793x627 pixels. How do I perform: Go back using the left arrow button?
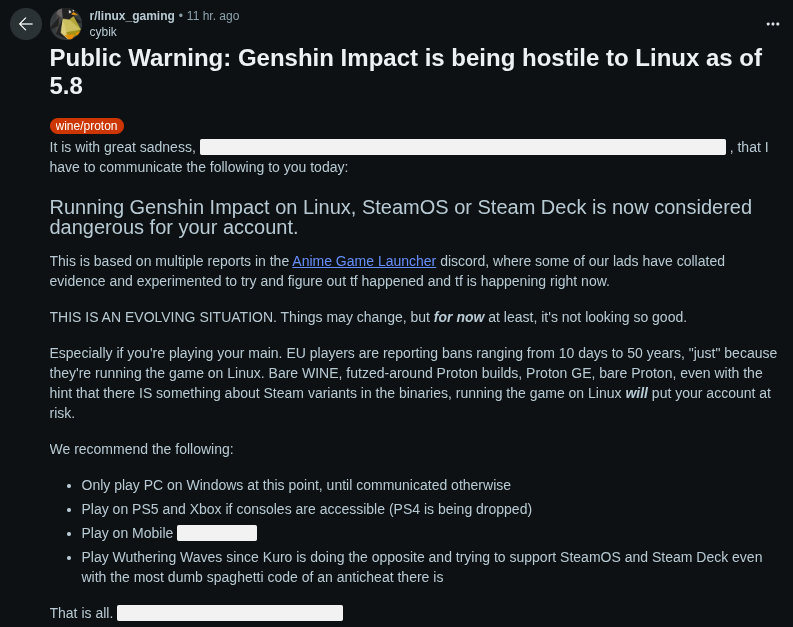tap(26, 24)
